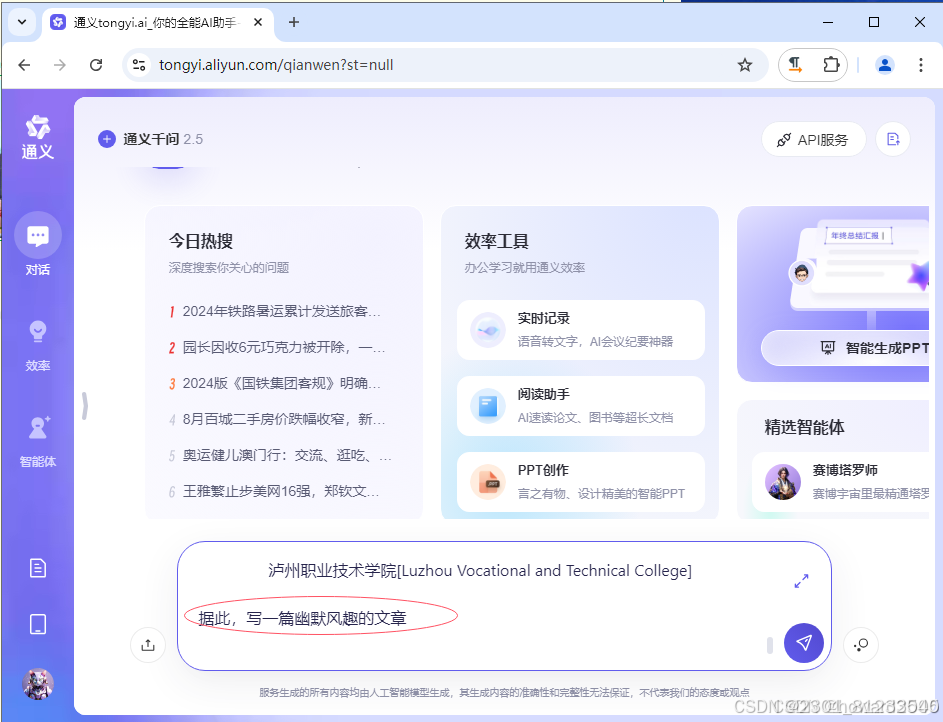This screenshot has height=722, width=943.
Task: Select the 通义tongyi.ai browser tab
Action: click(x=156, y=22)
